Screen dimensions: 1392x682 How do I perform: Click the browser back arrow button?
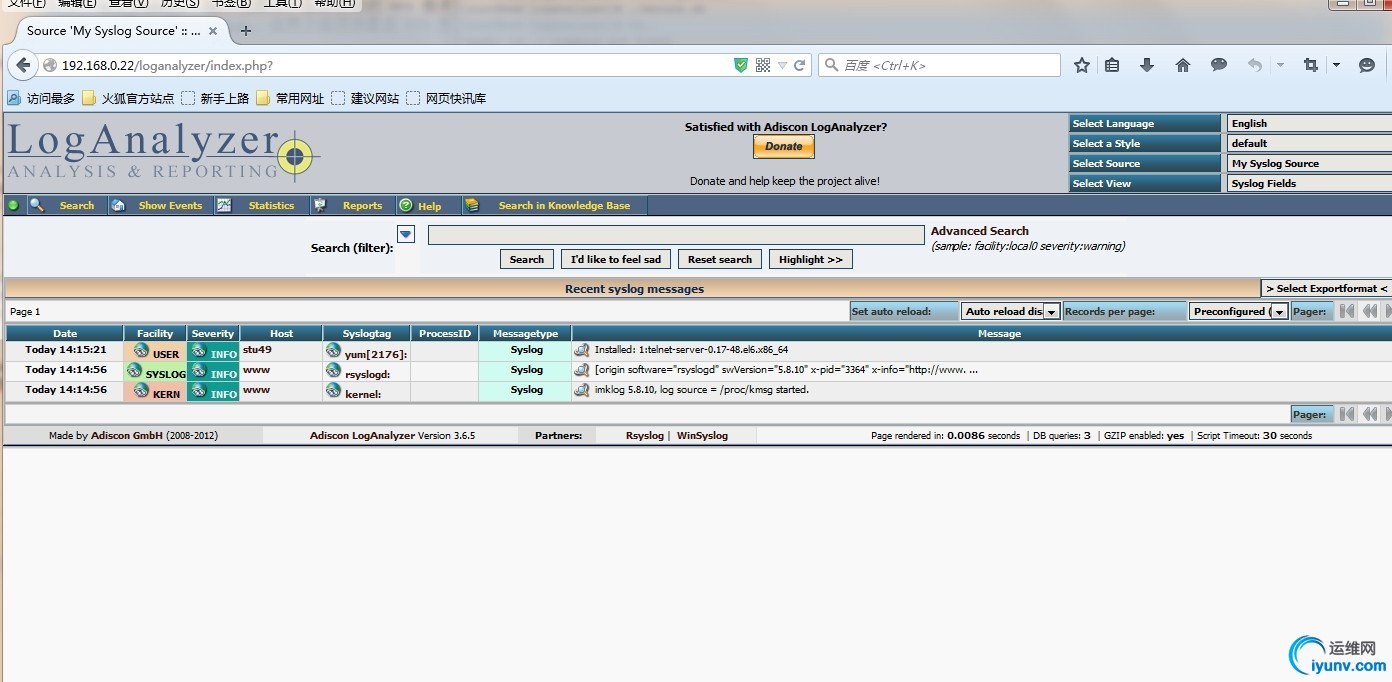(22, 65)
